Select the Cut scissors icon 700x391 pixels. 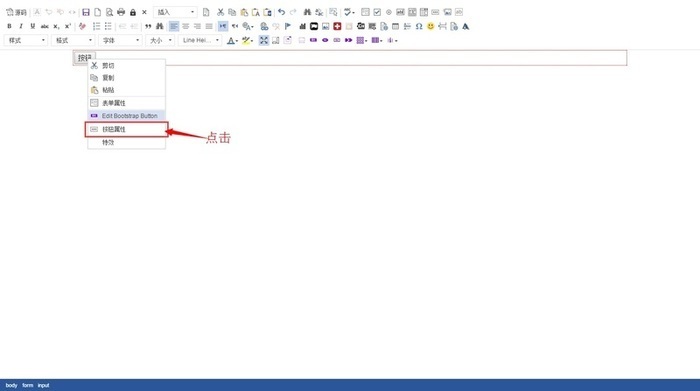[x=221, y=12]
